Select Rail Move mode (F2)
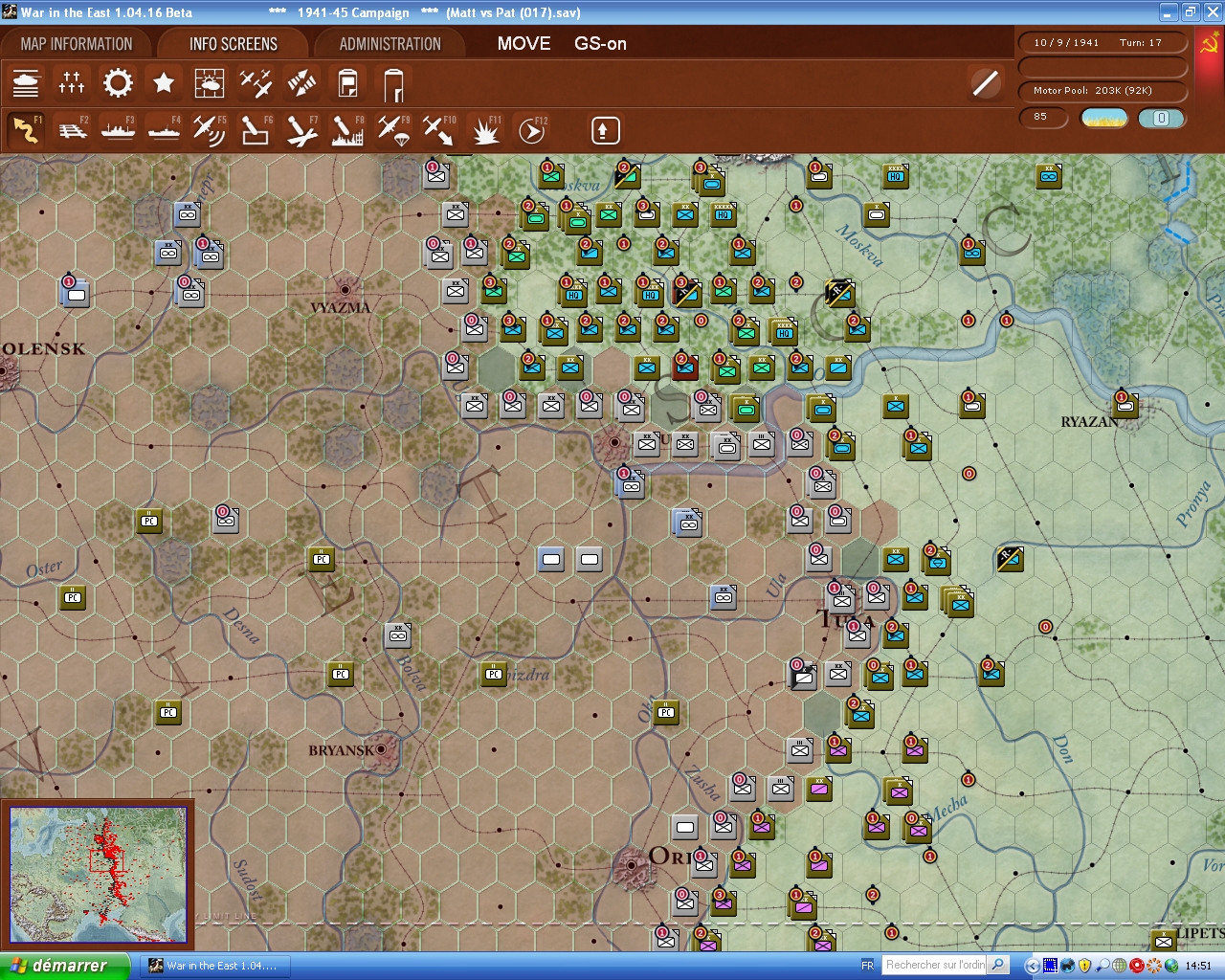The width and height of the screenshot is (1225, 980). (x=72, y=130)
